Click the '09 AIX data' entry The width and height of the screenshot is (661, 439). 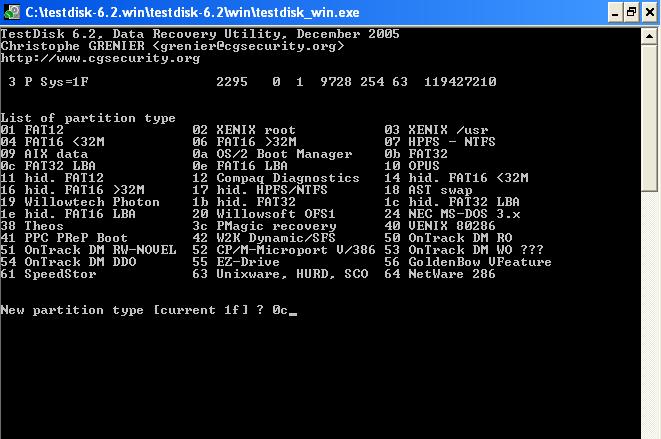pyautogui.click(x=44, y=154)
